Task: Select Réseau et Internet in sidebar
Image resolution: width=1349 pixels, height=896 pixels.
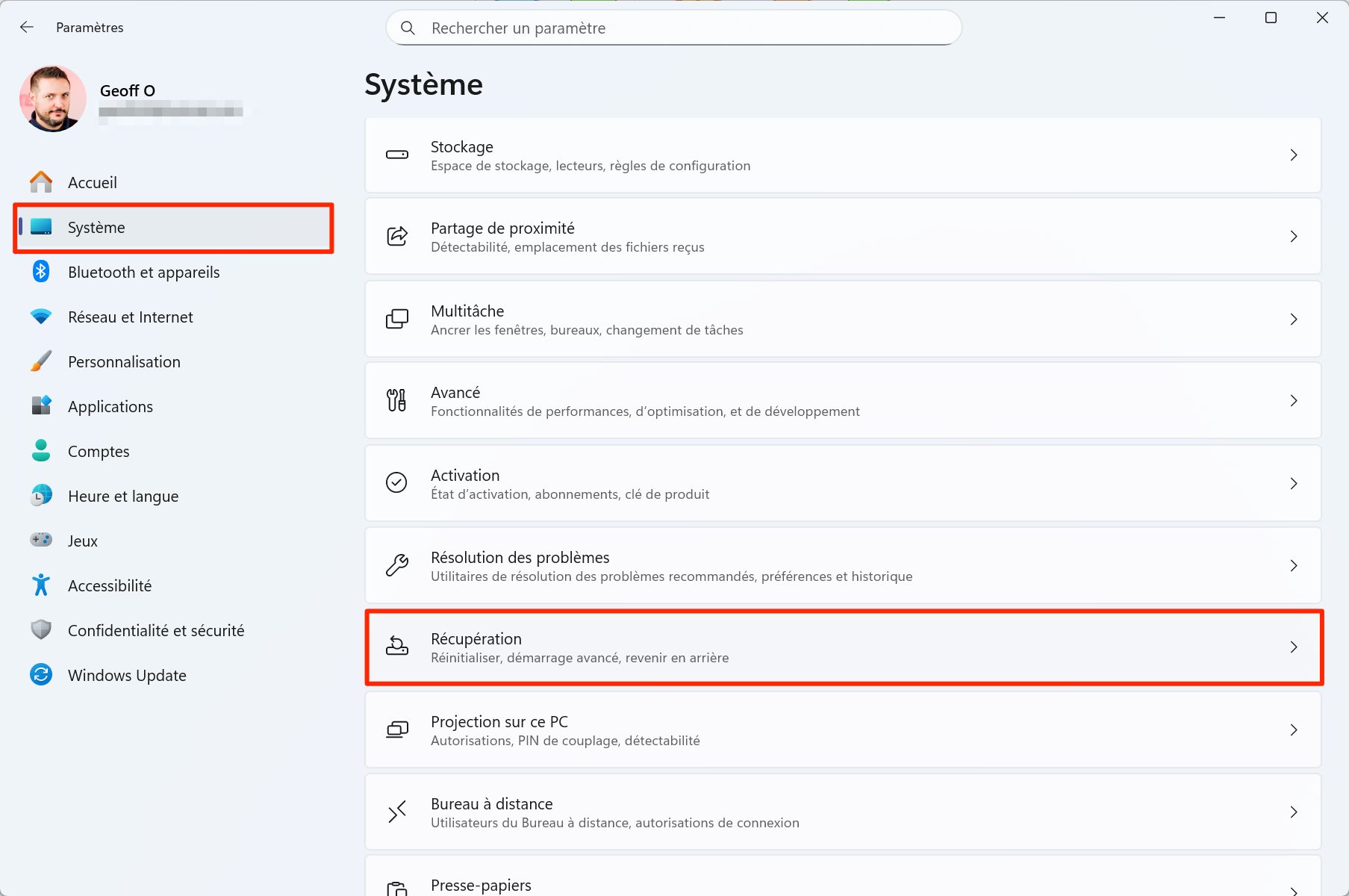Action: point(130,317)
